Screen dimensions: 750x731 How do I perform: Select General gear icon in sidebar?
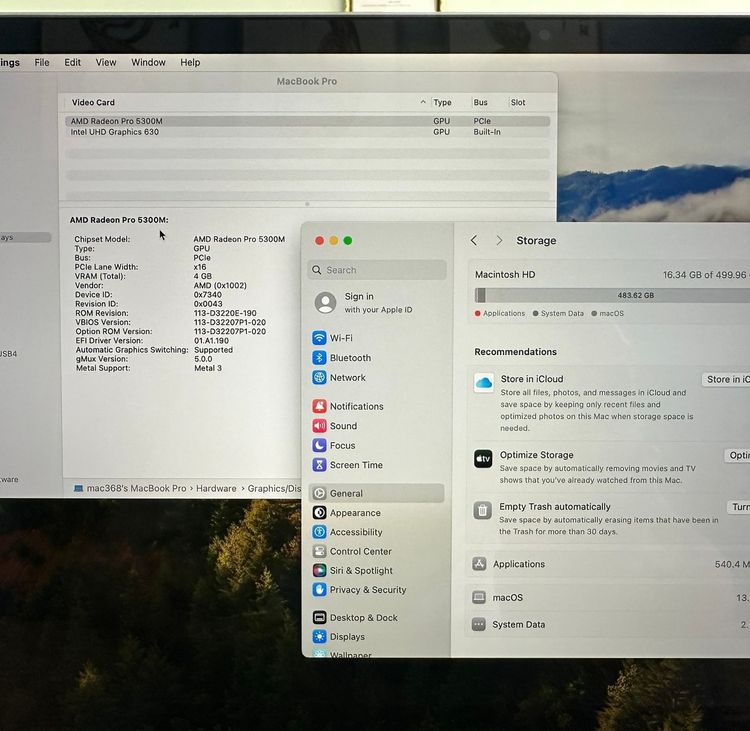click(320, 493)
